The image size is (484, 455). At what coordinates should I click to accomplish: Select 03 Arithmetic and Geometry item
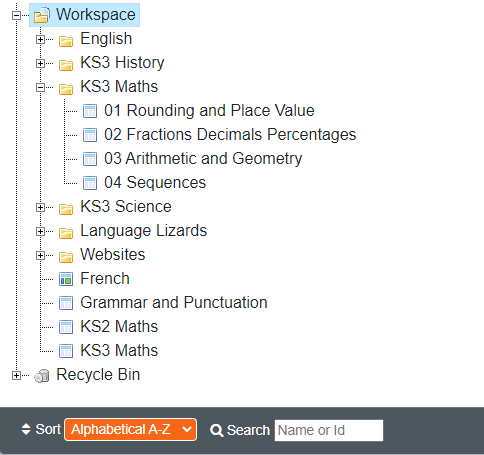(x=203, y=159)
